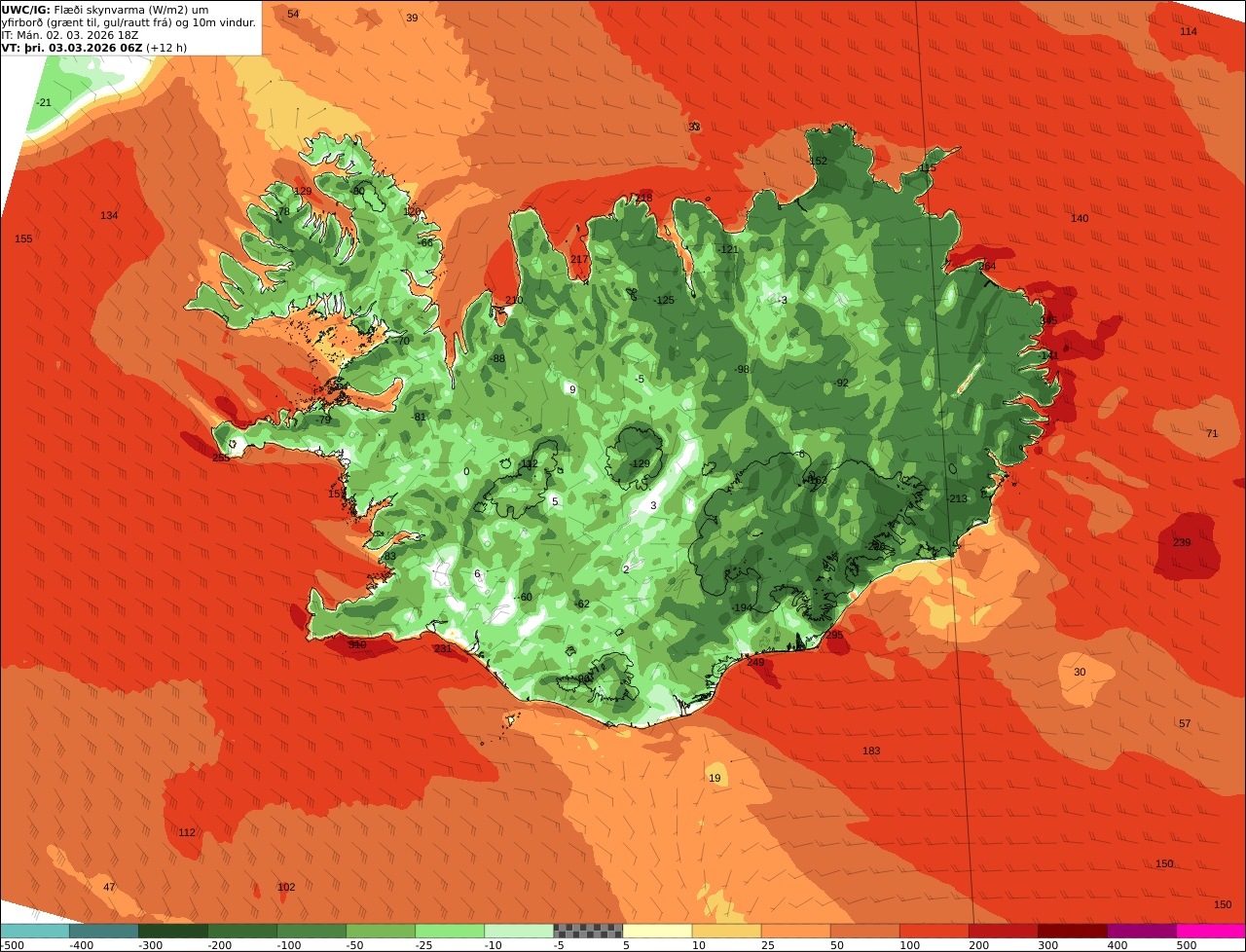1246x952 pixels.
Task: Click the '140' ocean value
Action: (1080, 218)
